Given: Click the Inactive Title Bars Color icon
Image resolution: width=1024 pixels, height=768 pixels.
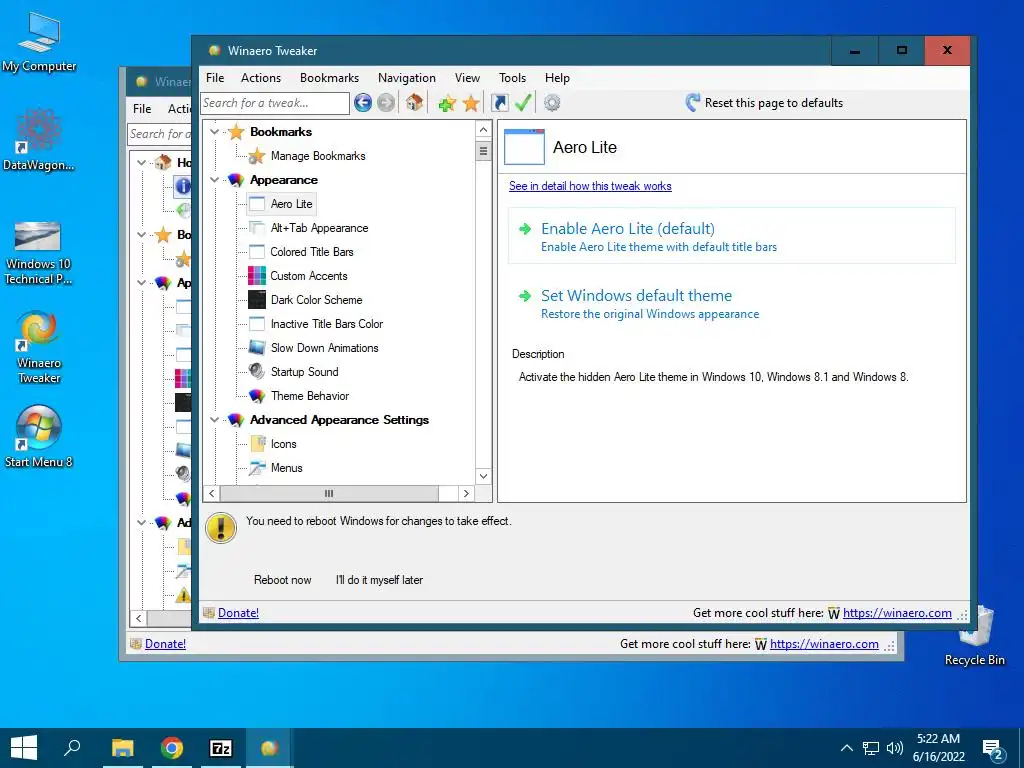Looking at the screenshot, I should (257, 324).
